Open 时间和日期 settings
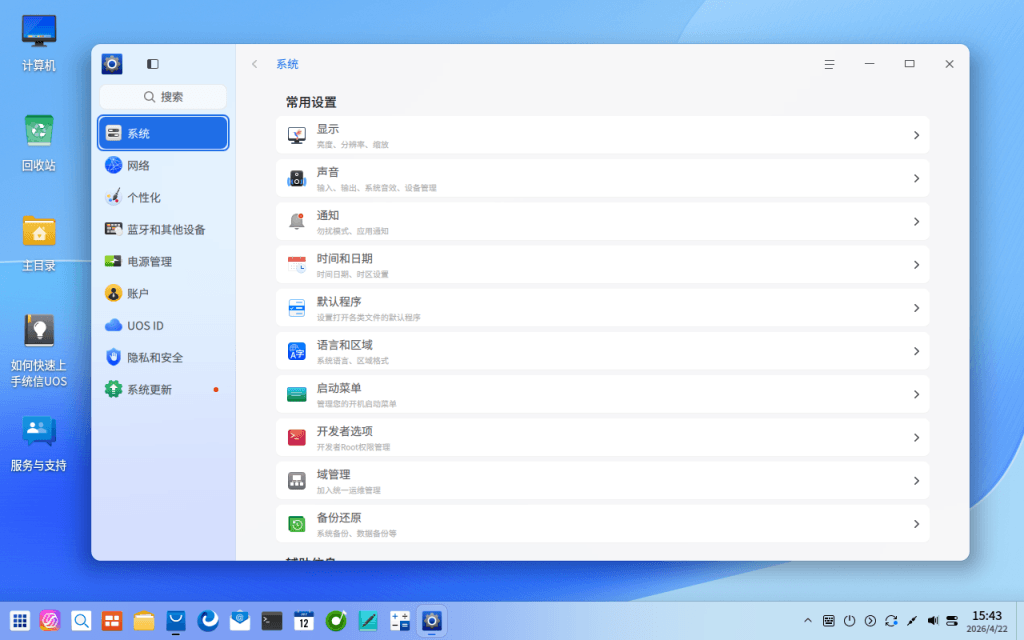This screenshot has height=640, width=1024. click(x=602, y=264)
